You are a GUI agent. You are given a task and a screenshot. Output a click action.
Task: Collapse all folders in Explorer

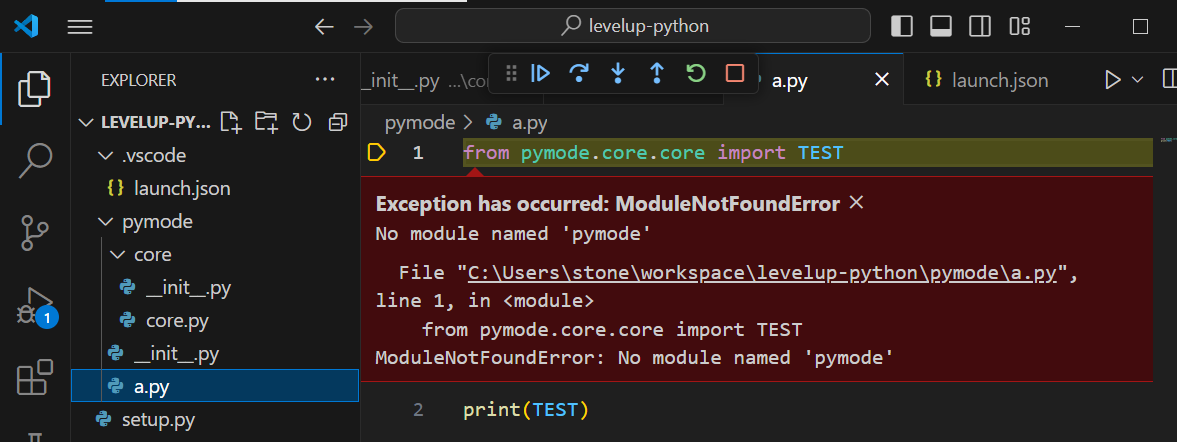click(x=338, y=122)
